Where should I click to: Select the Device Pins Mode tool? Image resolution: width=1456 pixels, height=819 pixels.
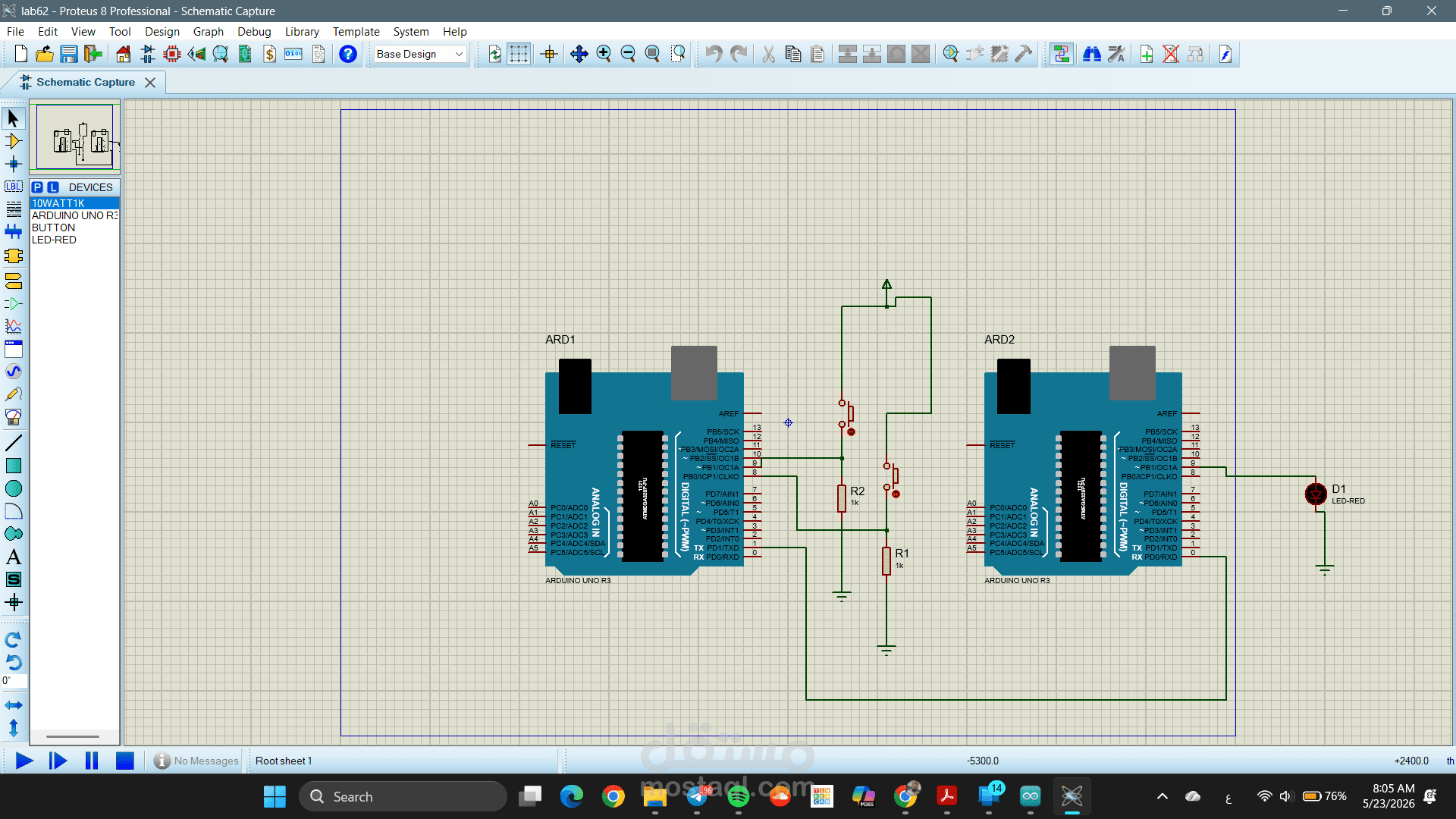click(13, 304)
